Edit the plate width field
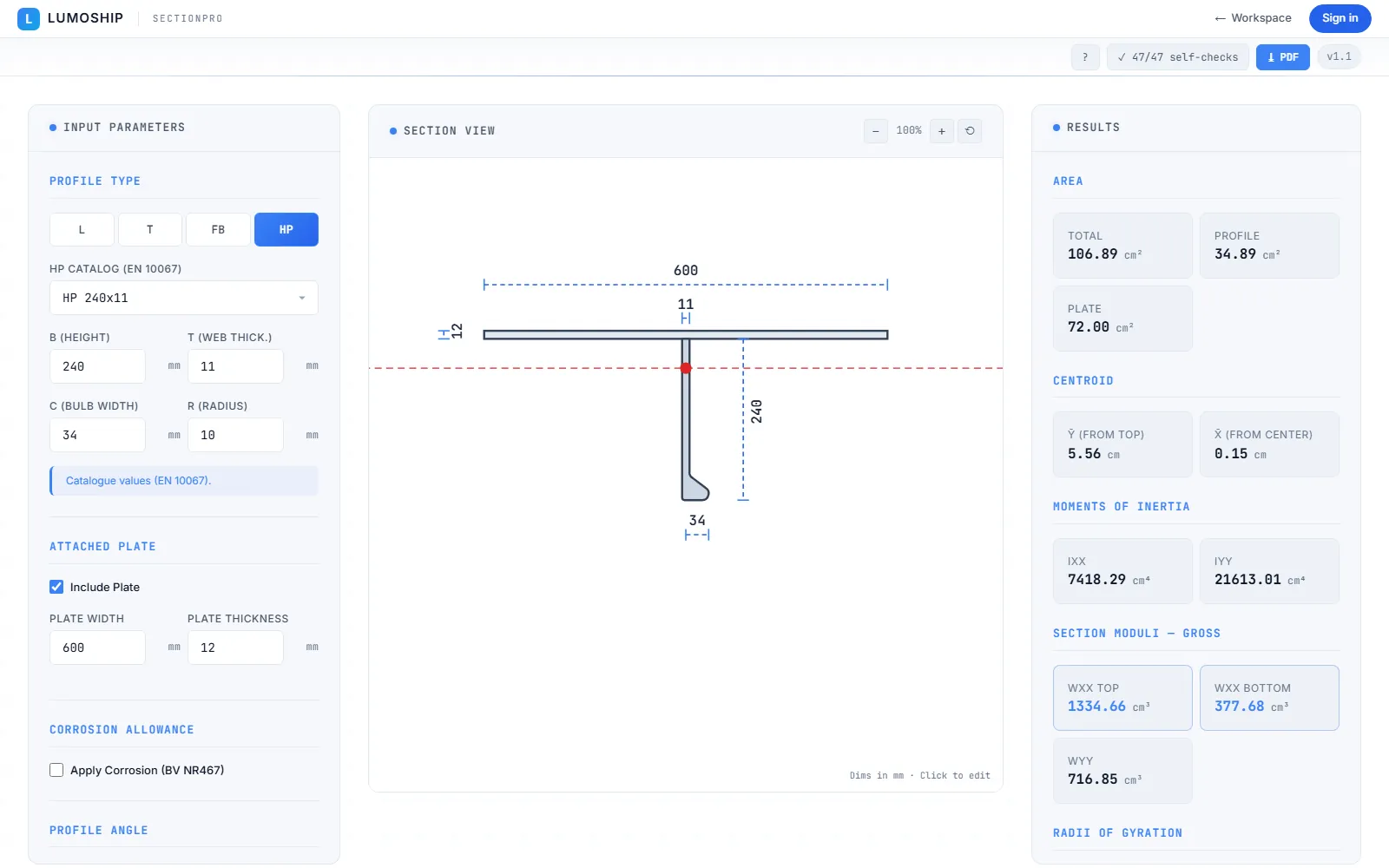1389x868 pixels. coord(97,648)
